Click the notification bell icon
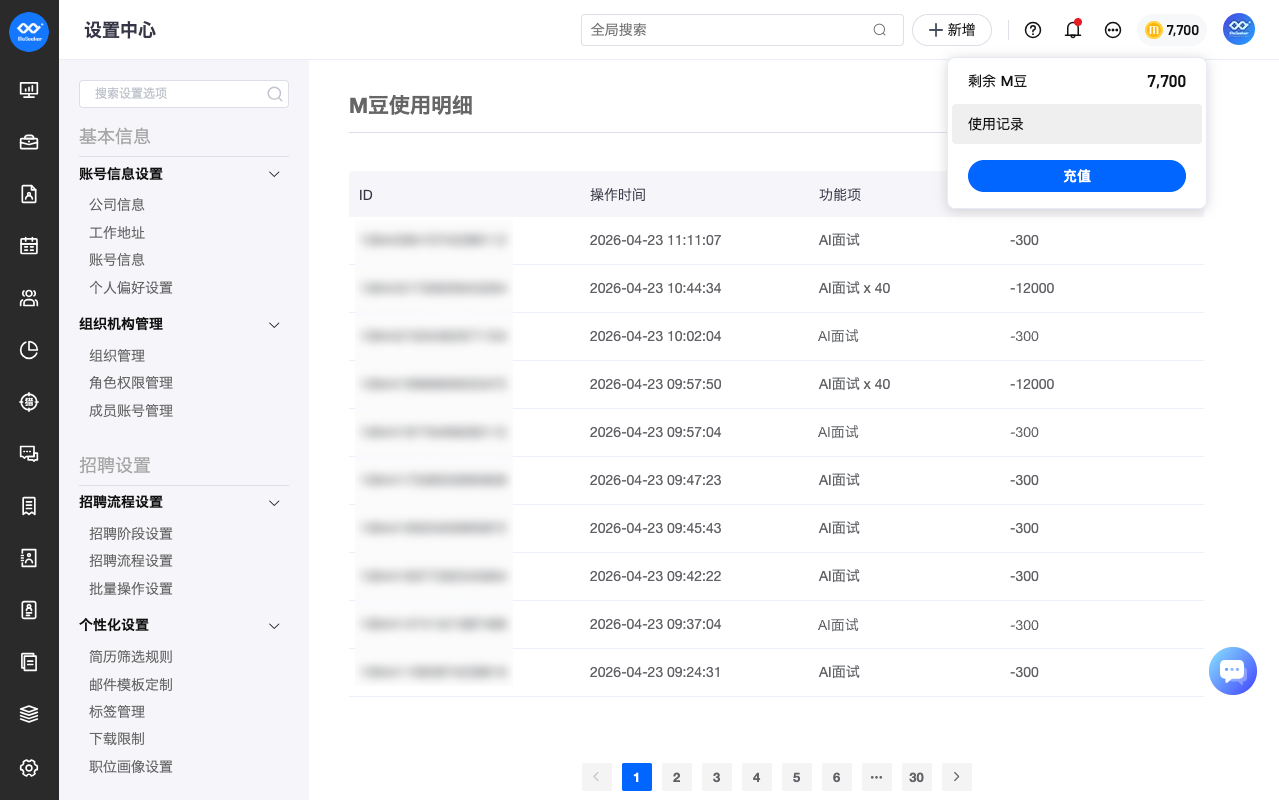The width and height of the screenshot is (1279, 800). coord(1073,30)
